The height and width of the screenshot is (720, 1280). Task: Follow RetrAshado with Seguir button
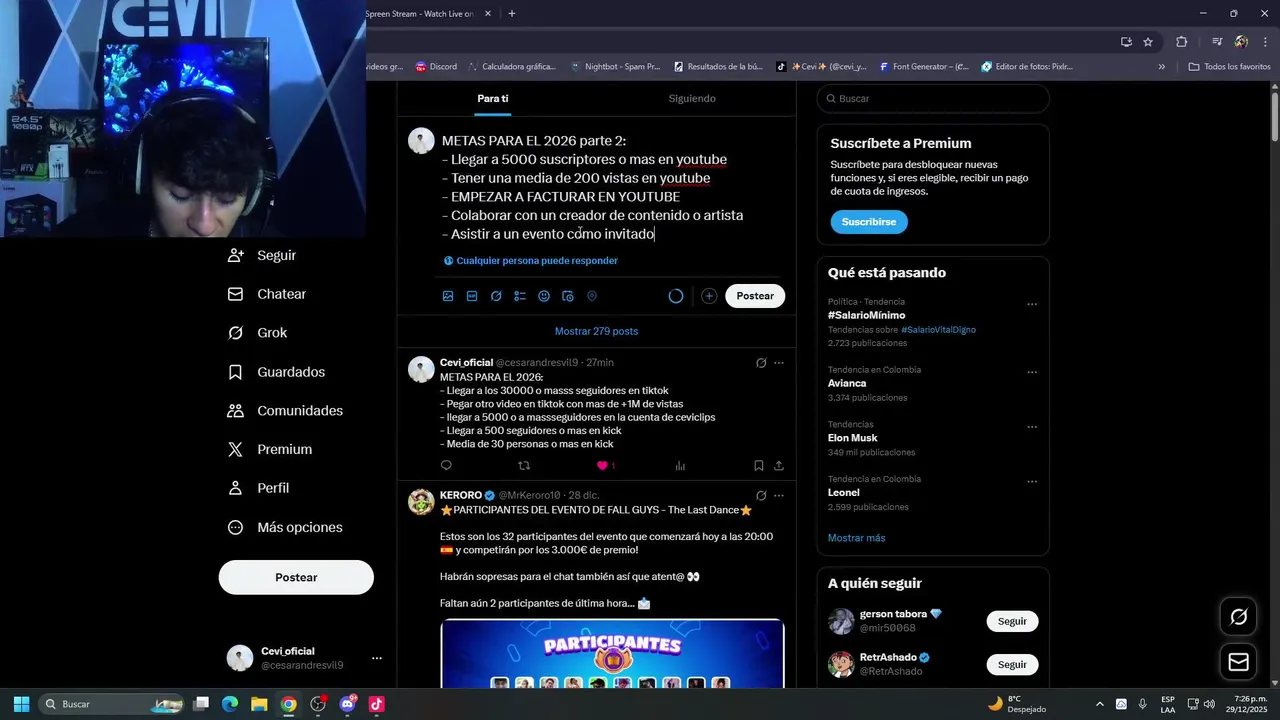tap(1012, 664)
